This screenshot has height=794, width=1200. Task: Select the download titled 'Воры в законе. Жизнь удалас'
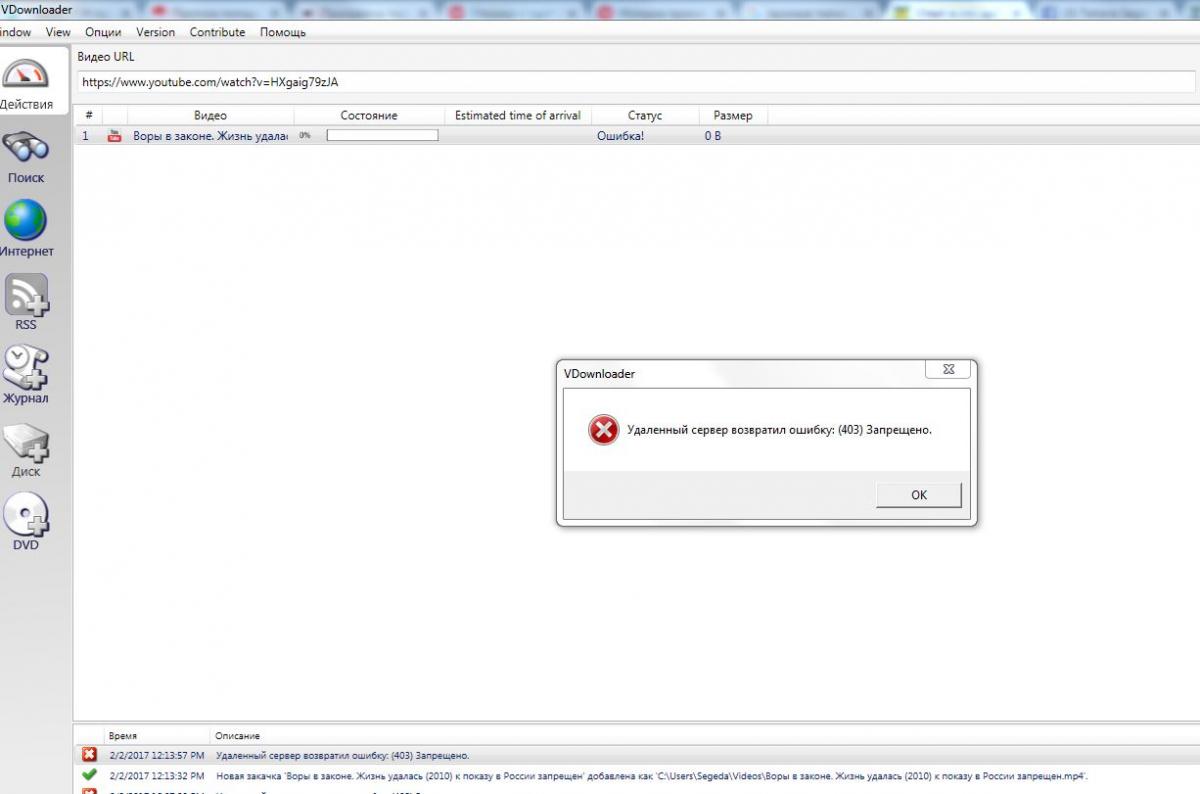click(x=210, y=136)
